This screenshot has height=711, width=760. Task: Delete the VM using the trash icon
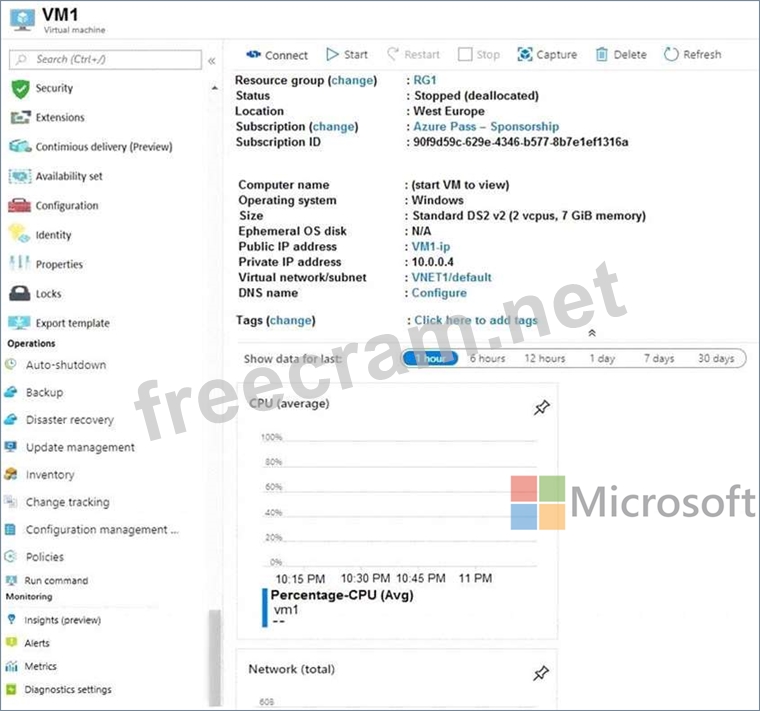tap(601, 55)
